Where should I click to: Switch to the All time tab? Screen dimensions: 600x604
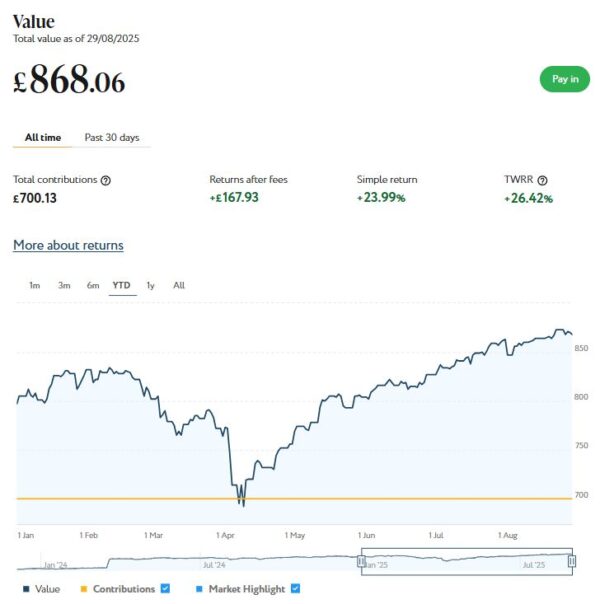[x=42, y=137]
